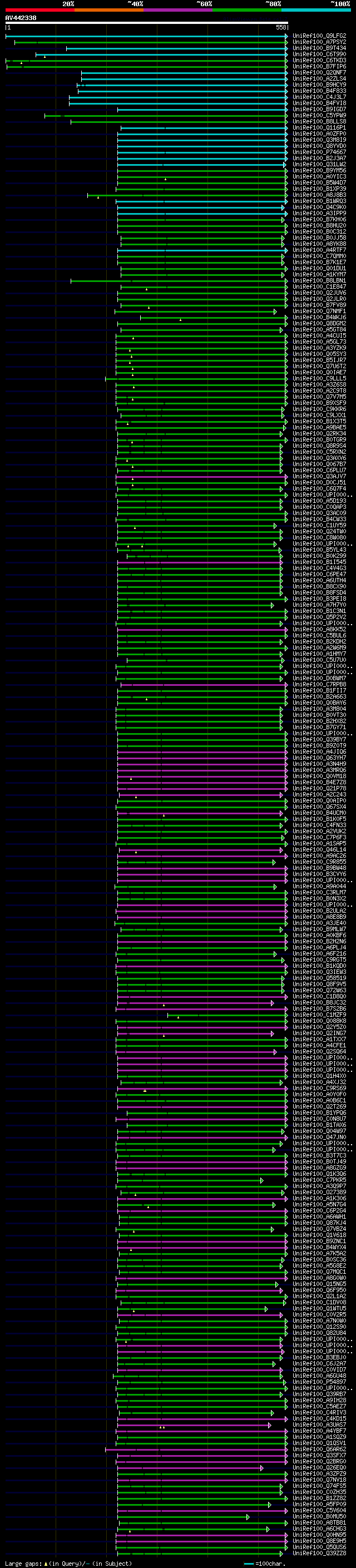Select hit label UniRef100_A1KYM7
The width and height of the screenshot is (356, 1568).
pos(319,275)
